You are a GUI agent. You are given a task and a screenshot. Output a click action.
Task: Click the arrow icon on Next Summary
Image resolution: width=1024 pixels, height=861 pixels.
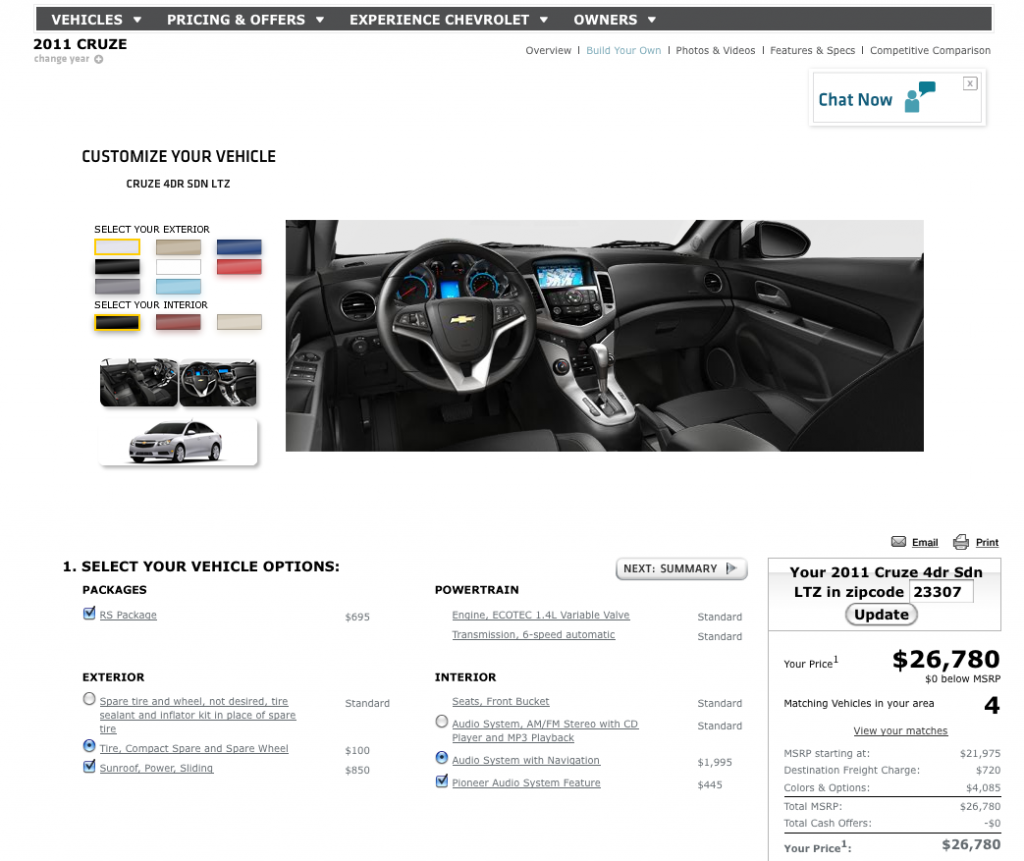pos(732,568)
